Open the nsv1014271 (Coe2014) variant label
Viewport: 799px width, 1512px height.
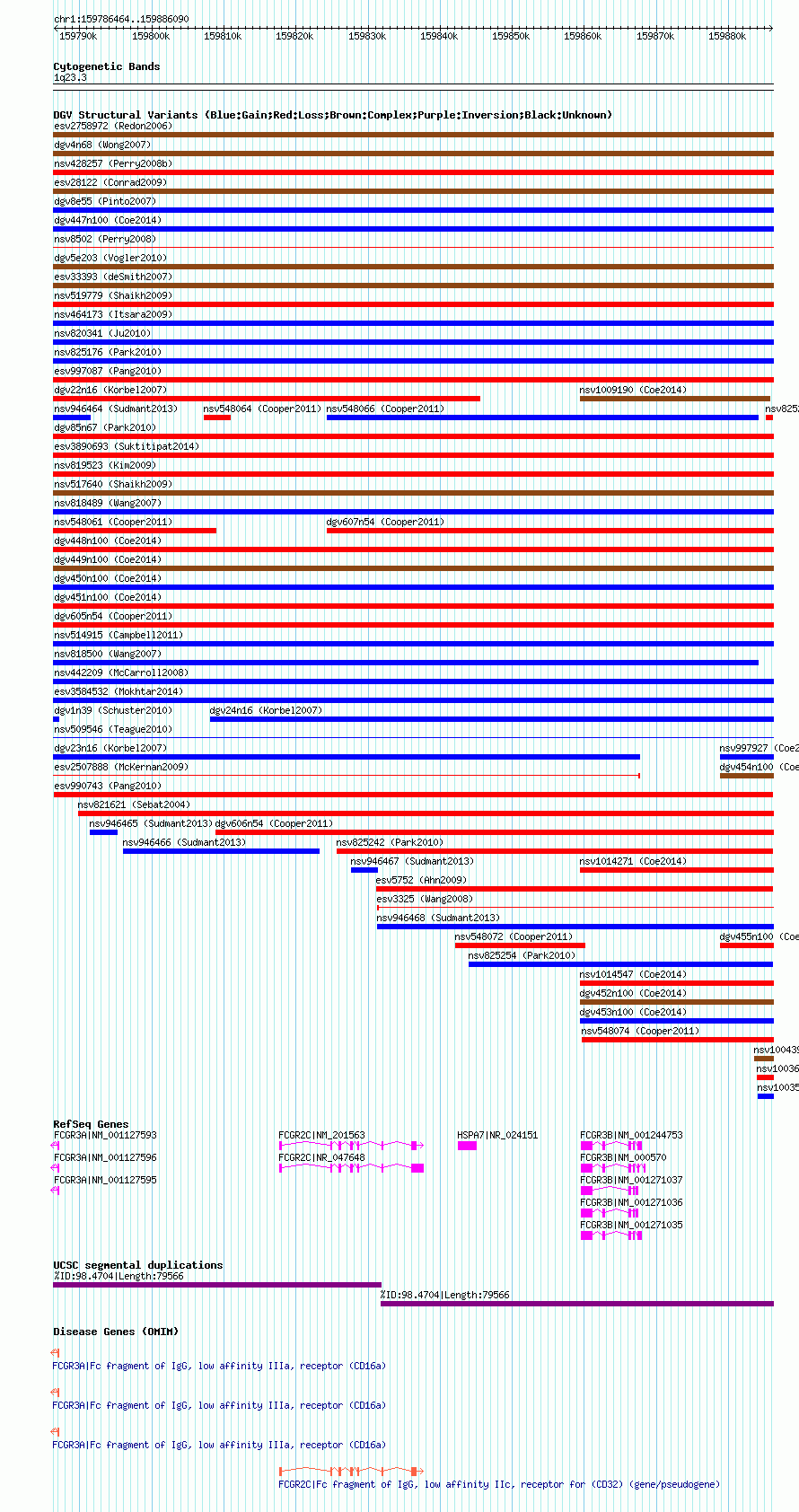(633, 861)
